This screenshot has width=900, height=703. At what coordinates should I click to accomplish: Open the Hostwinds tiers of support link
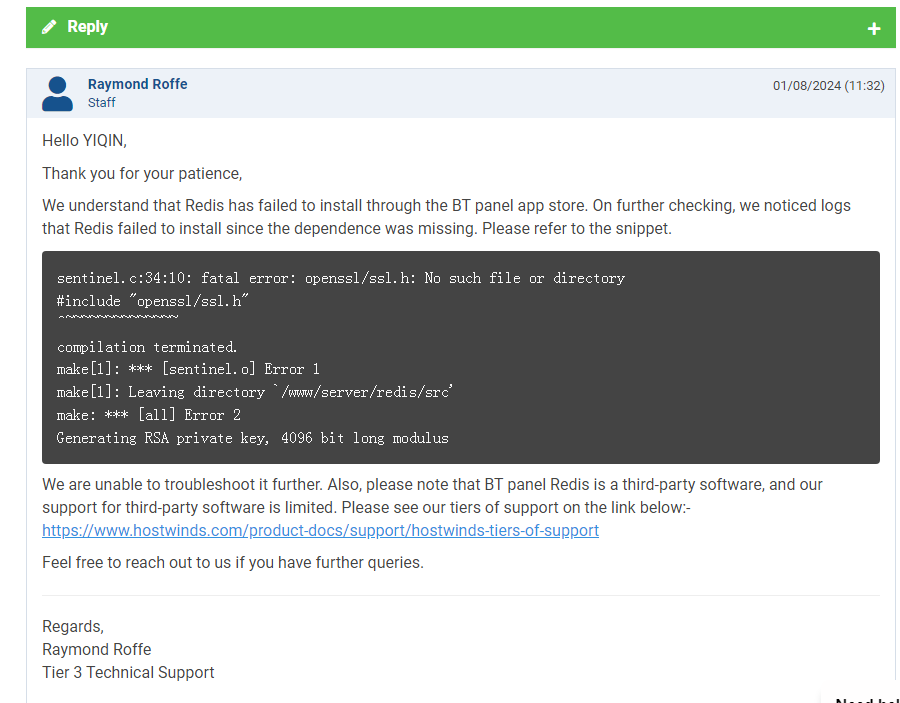pos(320,530)
